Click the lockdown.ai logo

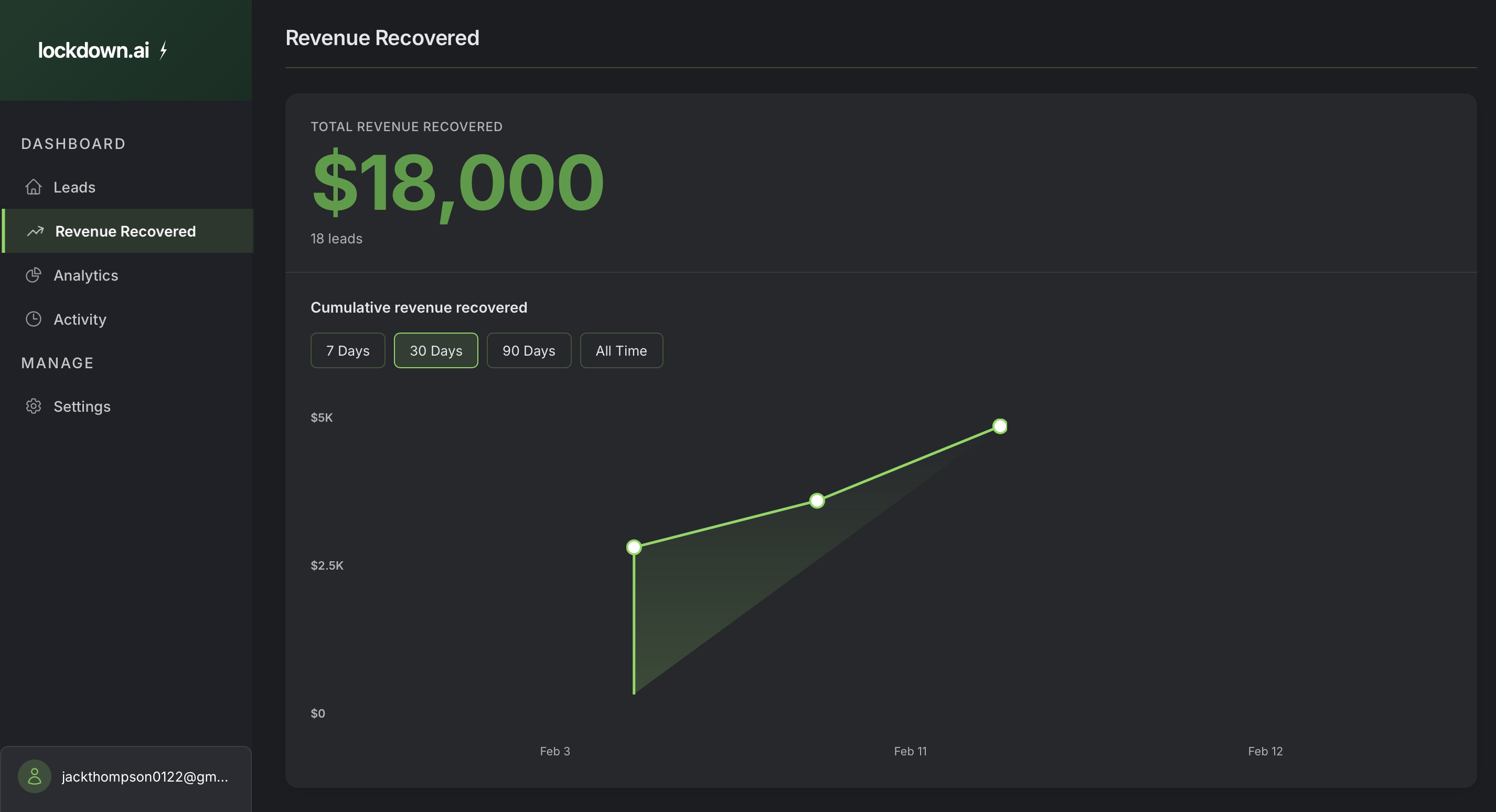pos(94,50)
